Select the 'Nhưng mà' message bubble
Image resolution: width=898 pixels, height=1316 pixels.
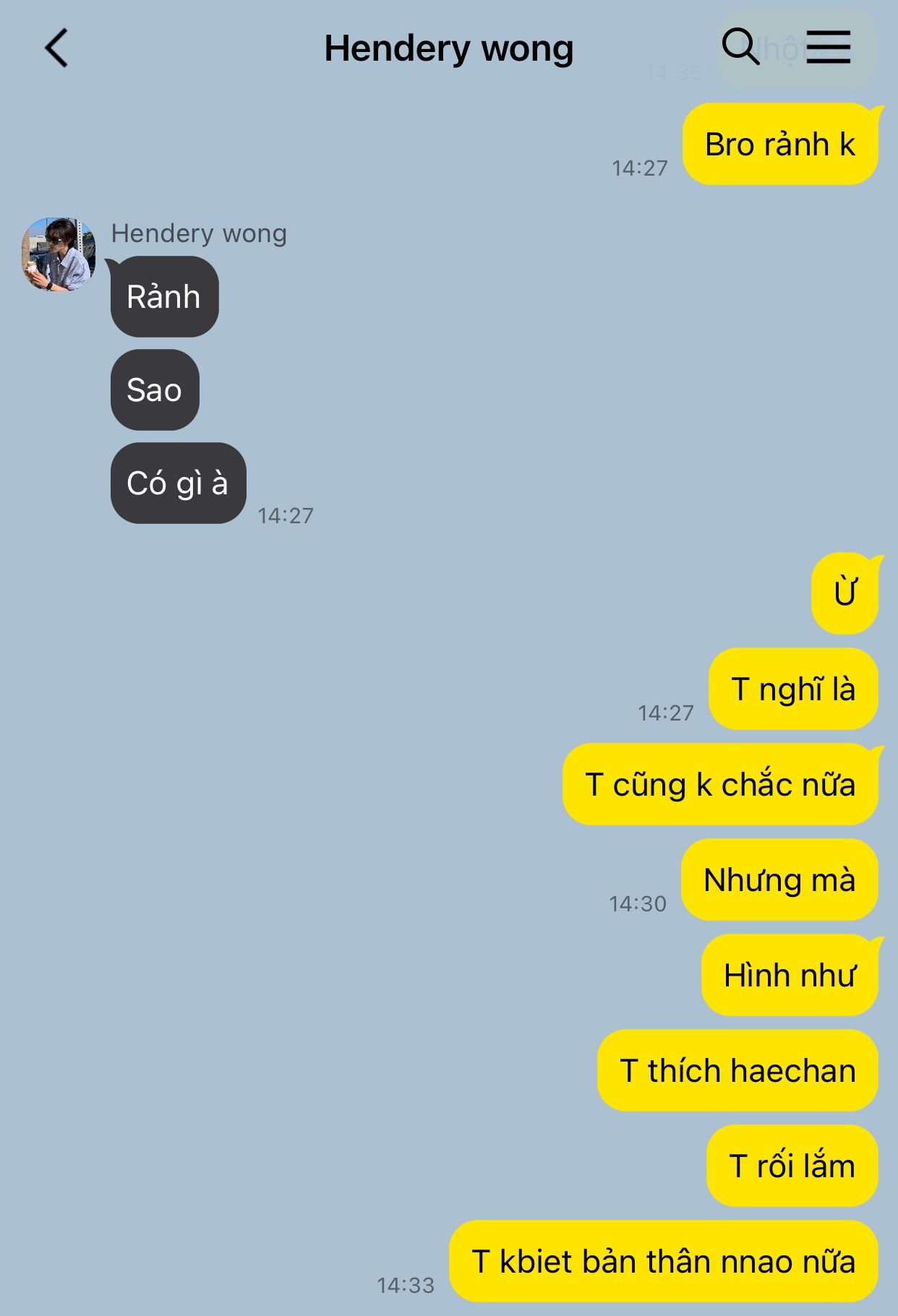click(x=779, y=880)
